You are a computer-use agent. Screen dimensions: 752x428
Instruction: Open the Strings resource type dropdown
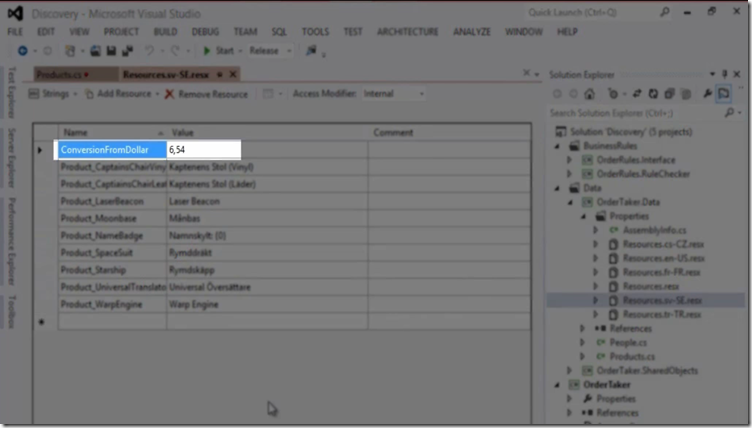pos(75,94)
